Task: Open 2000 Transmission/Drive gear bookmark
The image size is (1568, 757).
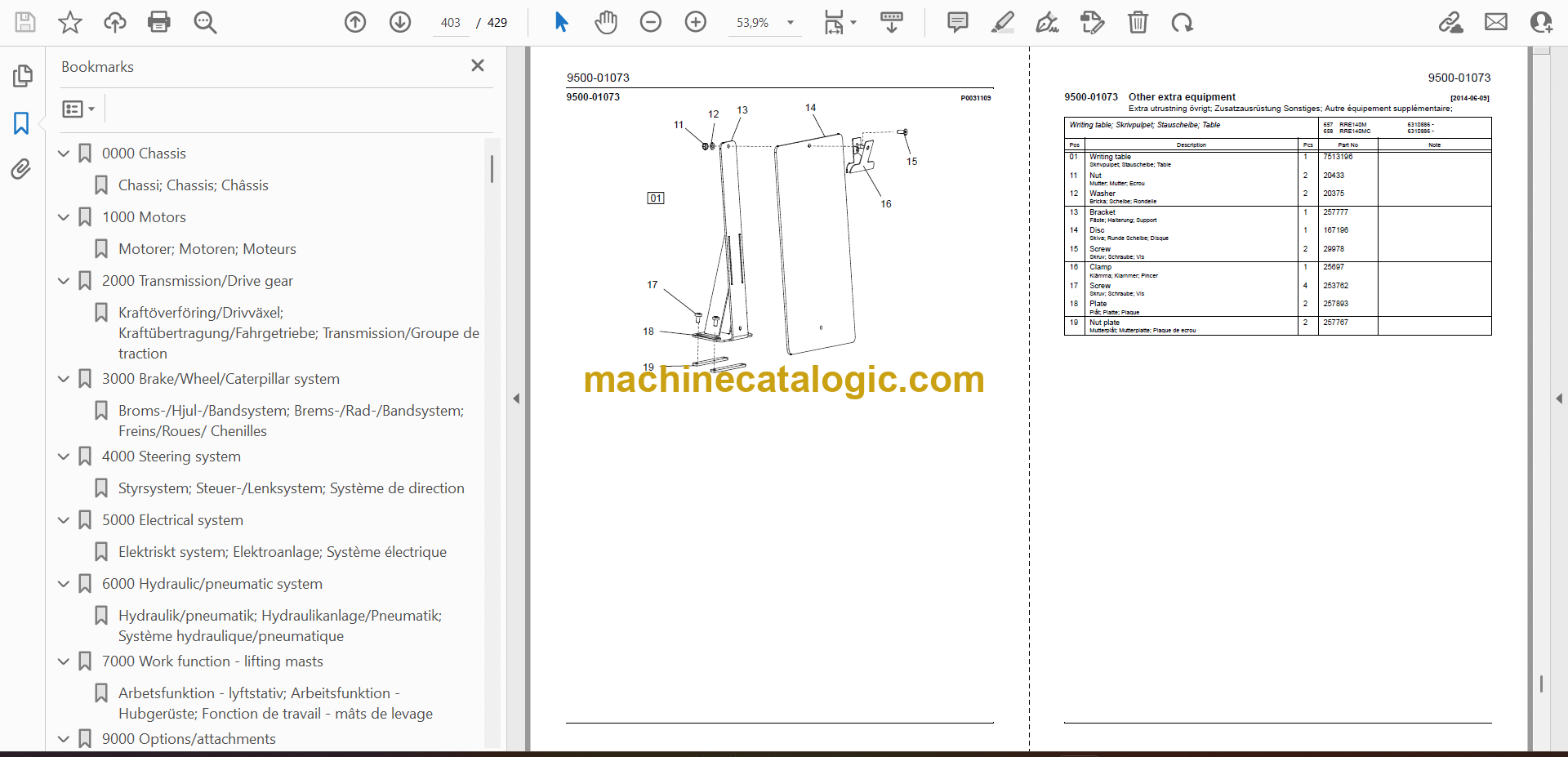Action: (x=198, y=281)
